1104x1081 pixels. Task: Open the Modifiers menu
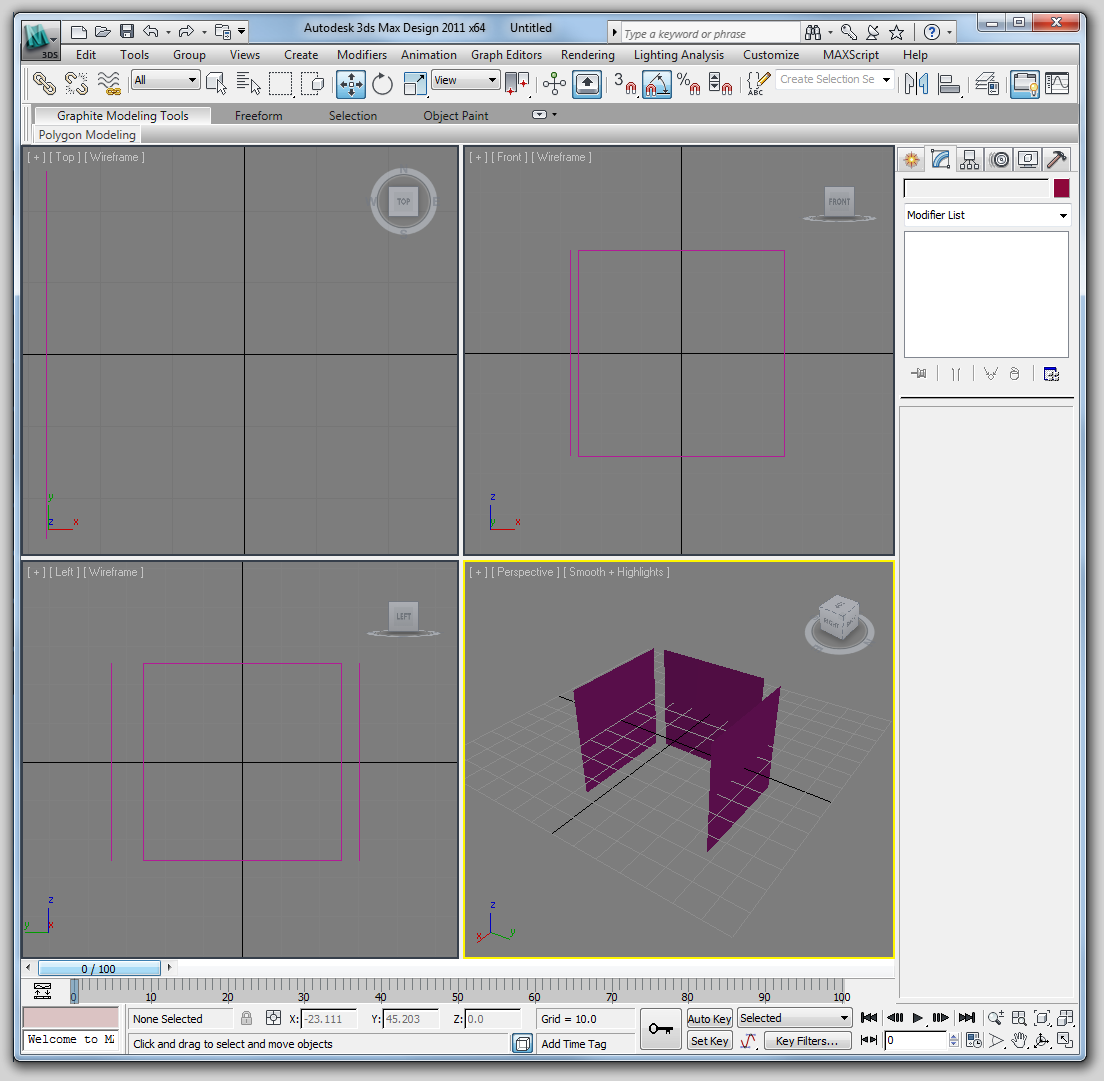pyautogui.click(x=361, y=55)
